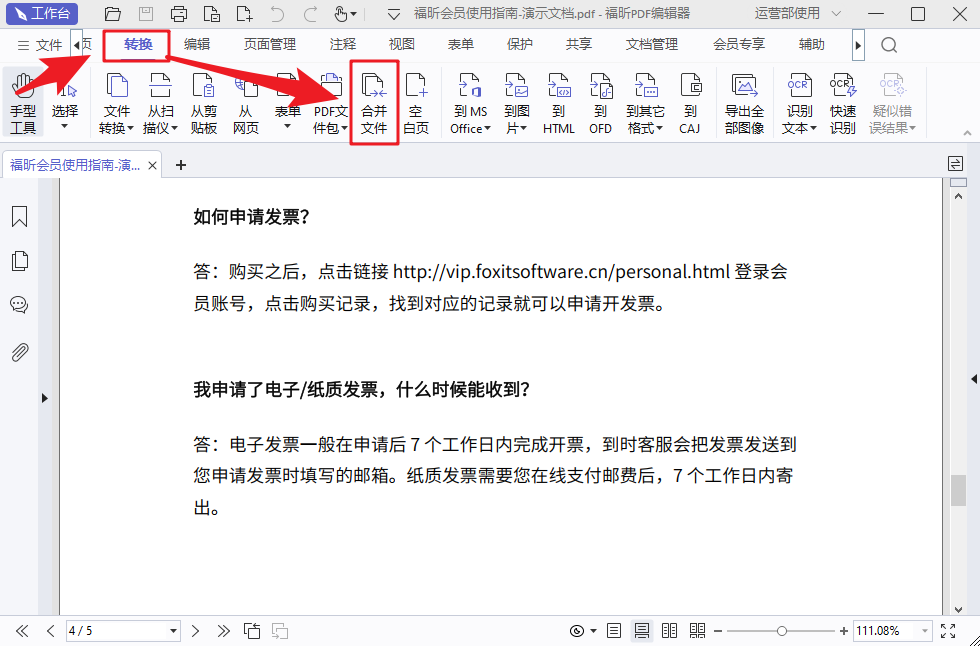The width and height of the screenshot is (980, 646).
Task: Open the page number dropdown showing 4 / 5
Action: point(174,631)
